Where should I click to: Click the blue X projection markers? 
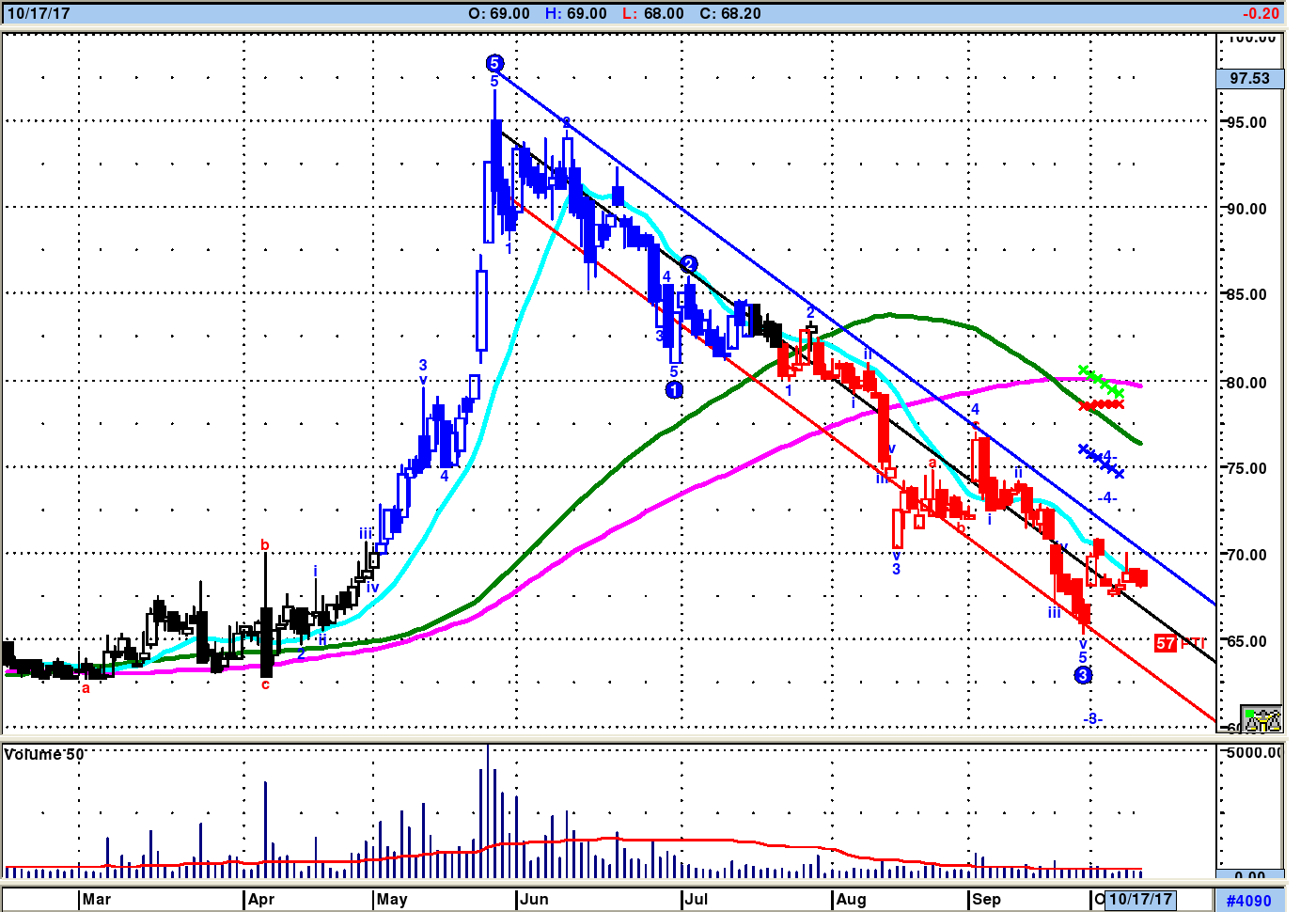(x=1100, y=461)
